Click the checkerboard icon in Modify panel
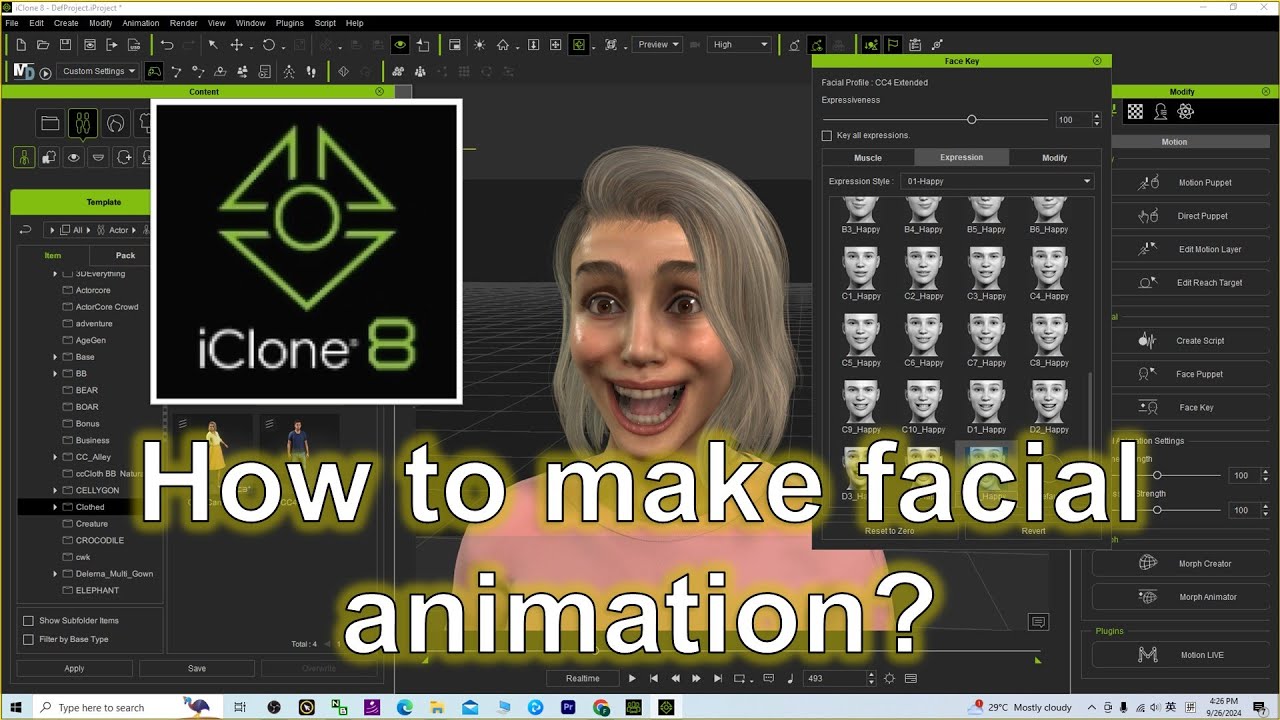1280x720 pixels. coord(1135,112)
